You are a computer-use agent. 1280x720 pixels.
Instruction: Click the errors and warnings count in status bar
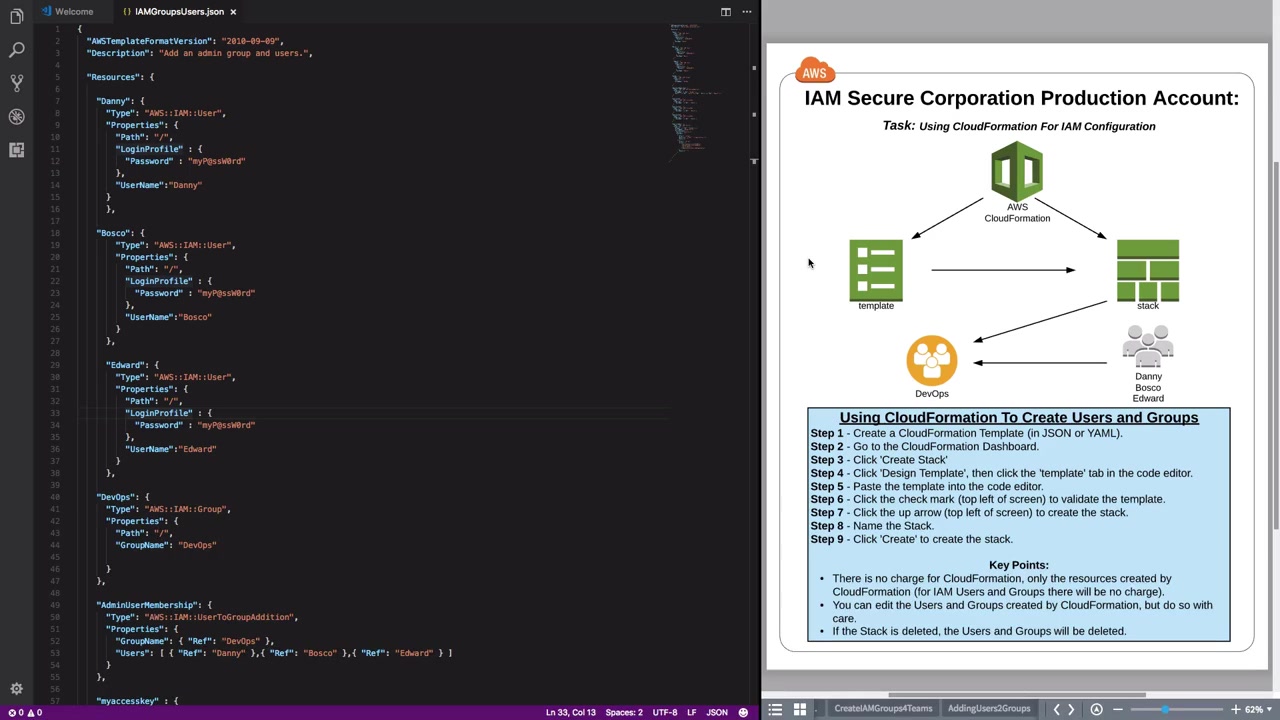[25, 713]
